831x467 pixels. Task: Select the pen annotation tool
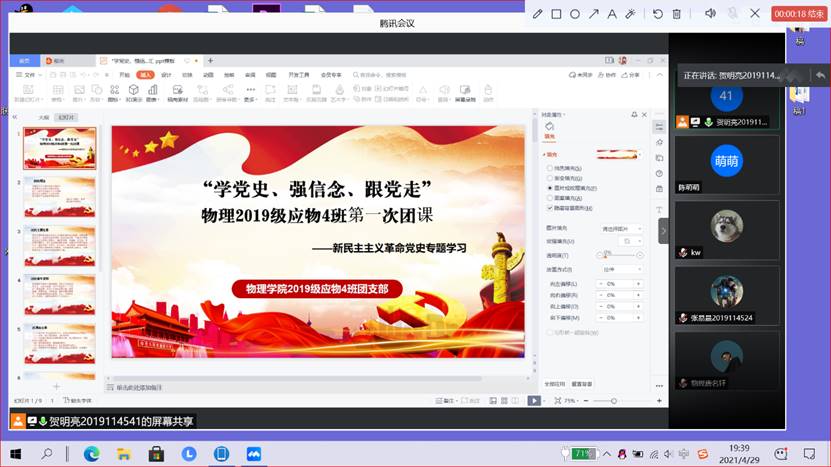point(538,14)
